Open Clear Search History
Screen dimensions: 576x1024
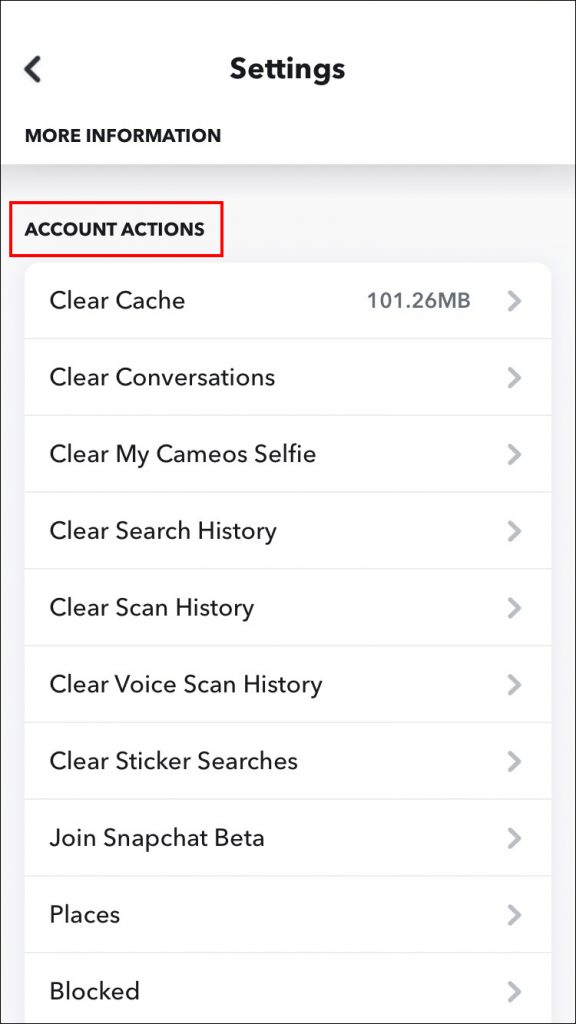click(x=288, y=530)
